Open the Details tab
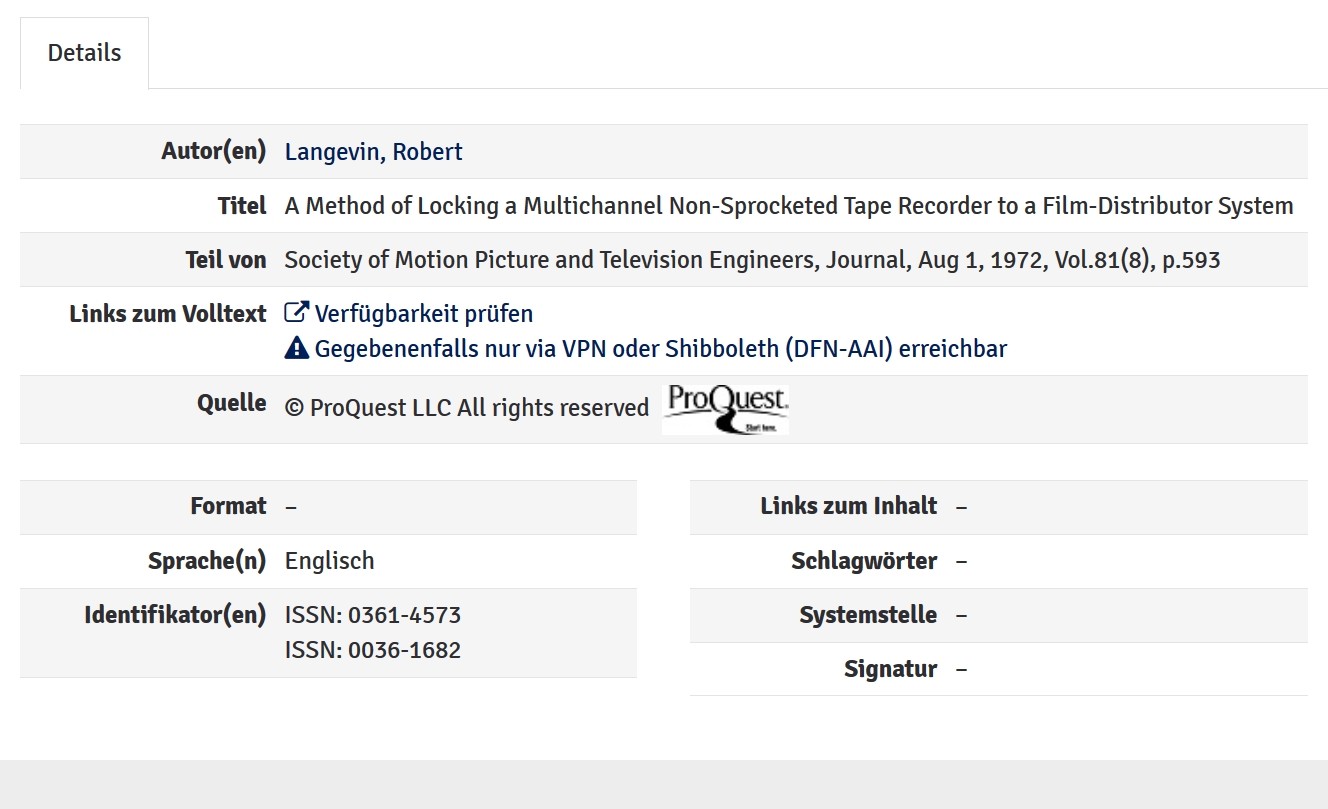The width and height of the screenshot is (1328, 809). click(x=84, y=53)
